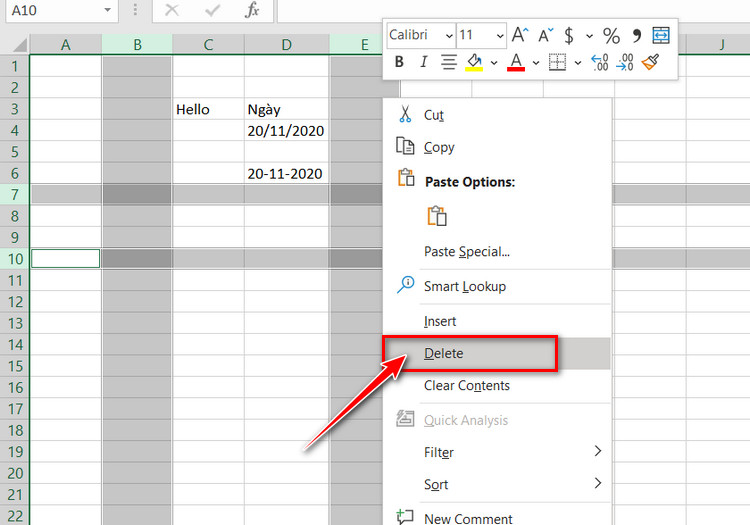Screen dimensions: 750x525
Task: Click the Smart Lookup magnifier icon
Action: [405, 285]
